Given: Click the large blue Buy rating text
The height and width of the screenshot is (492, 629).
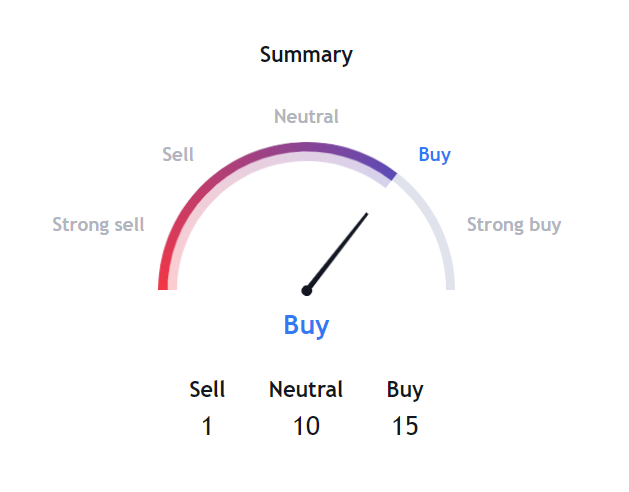Looking at the screenshot, I should pyautogui.click(x=306, y=325).
